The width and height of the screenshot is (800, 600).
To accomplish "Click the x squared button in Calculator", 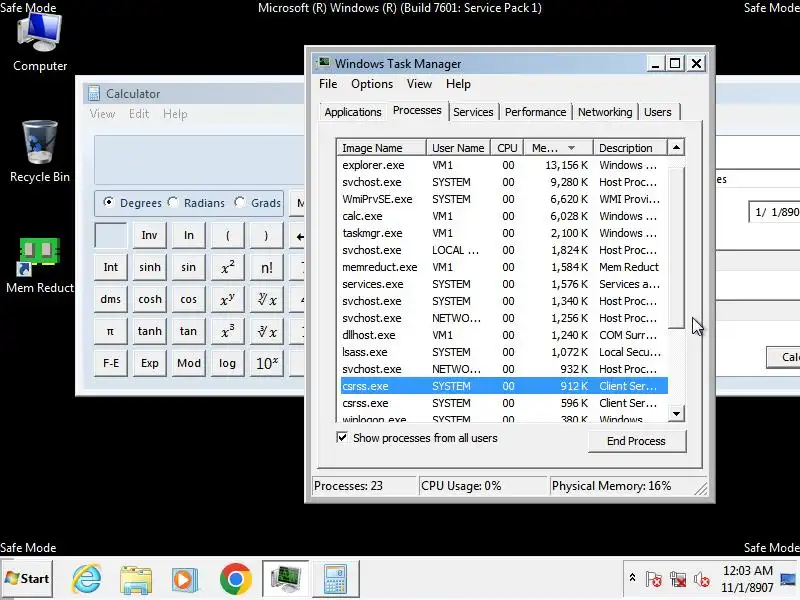I will coord(228,267).
